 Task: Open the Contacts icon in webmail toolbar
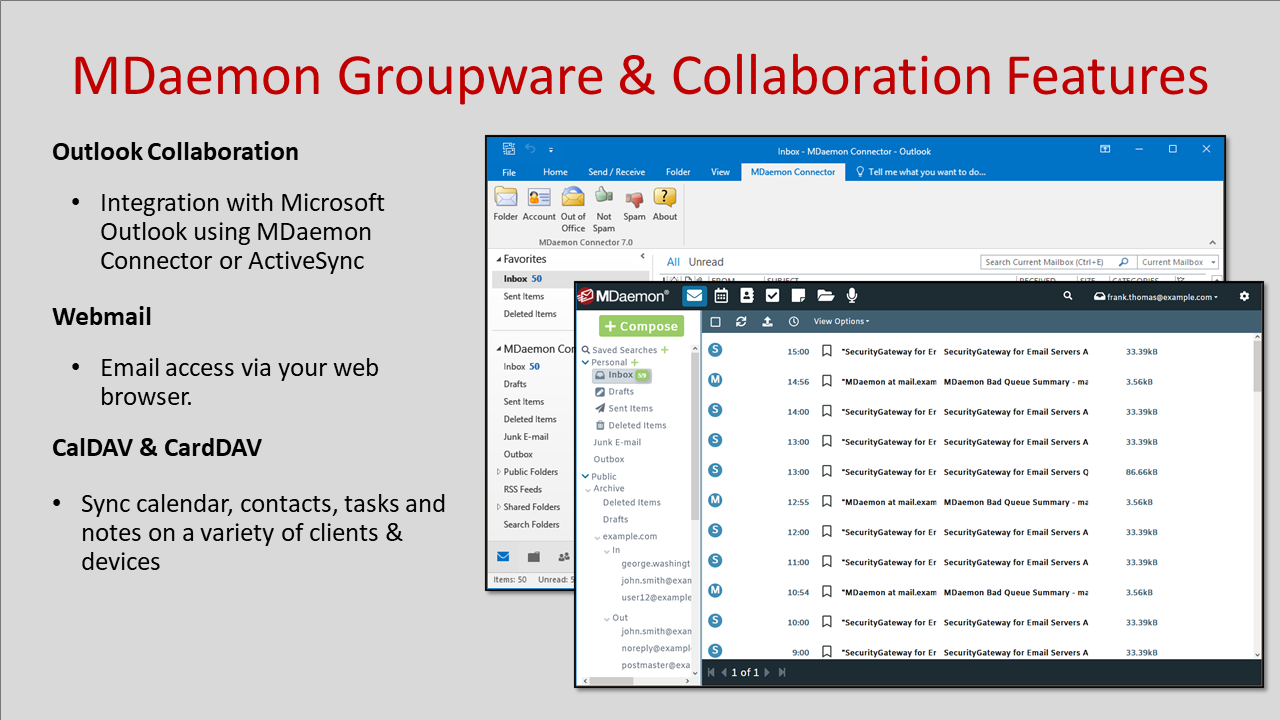pyautogui.click(x=747, y=296)
